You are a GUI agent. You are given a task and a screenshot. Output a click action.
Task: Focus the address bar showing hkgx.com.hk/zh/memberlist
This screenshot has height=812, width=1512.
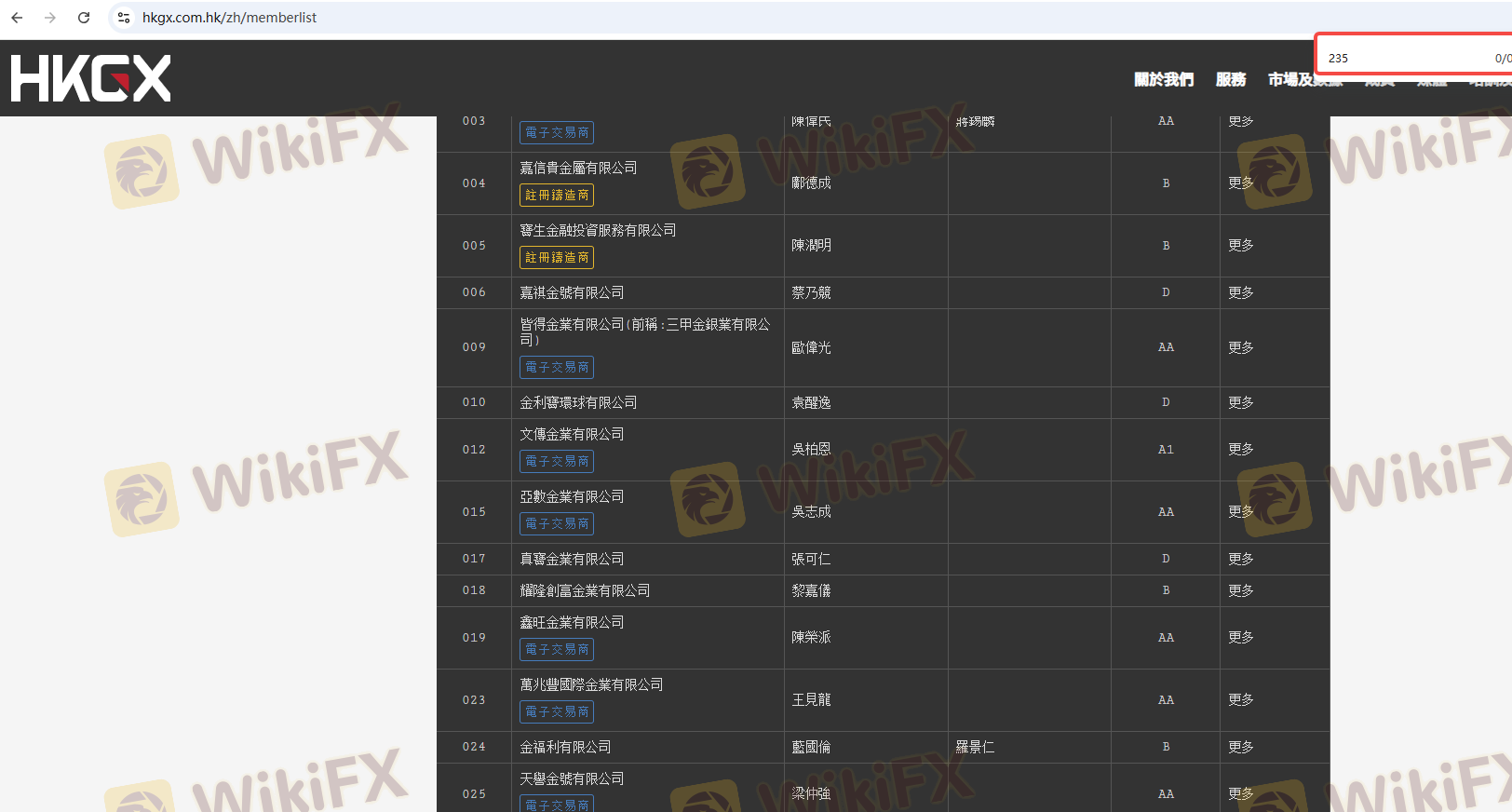[229, 18]
